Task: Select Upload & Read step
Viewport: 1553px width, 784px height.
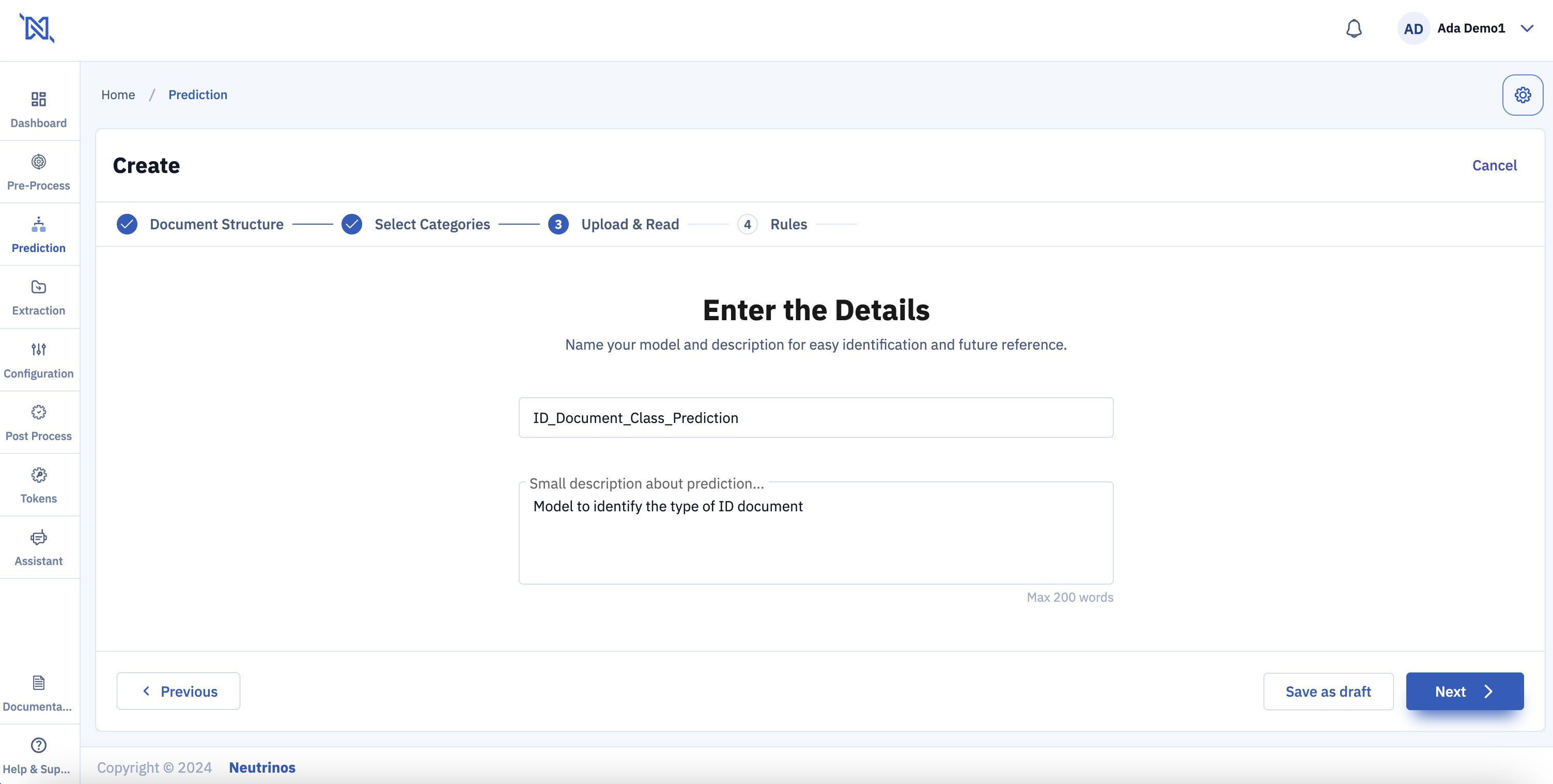Action: (x=630, y=224)
